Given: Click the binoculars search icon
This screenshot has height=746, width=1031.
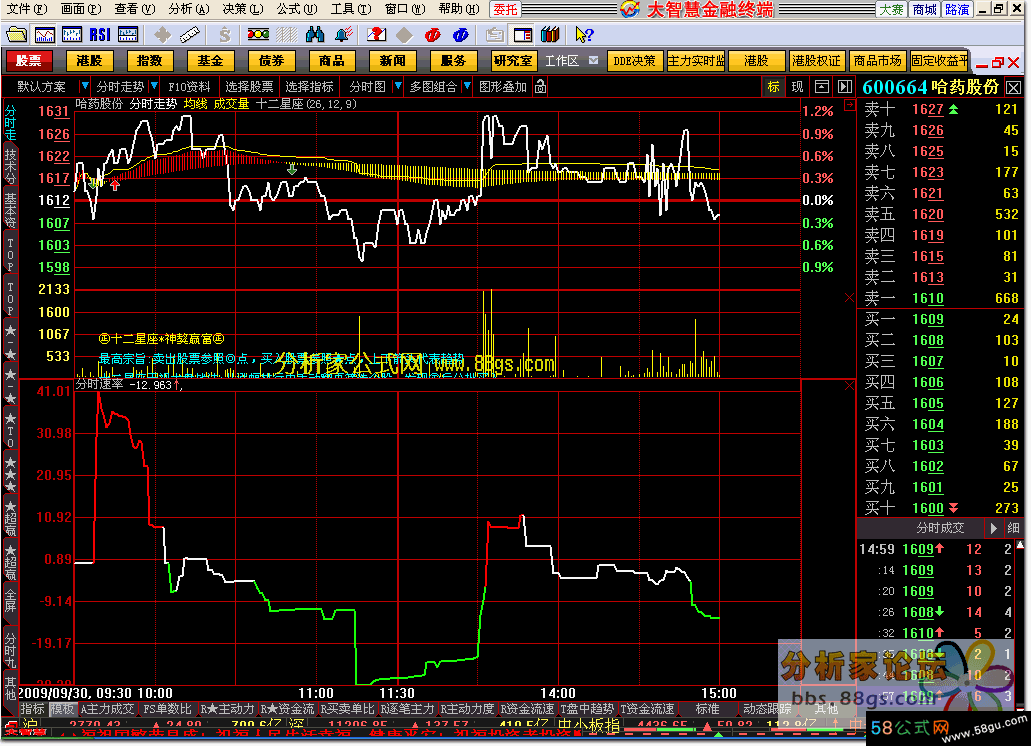Looking at the screenshot, I should [316, 34].
